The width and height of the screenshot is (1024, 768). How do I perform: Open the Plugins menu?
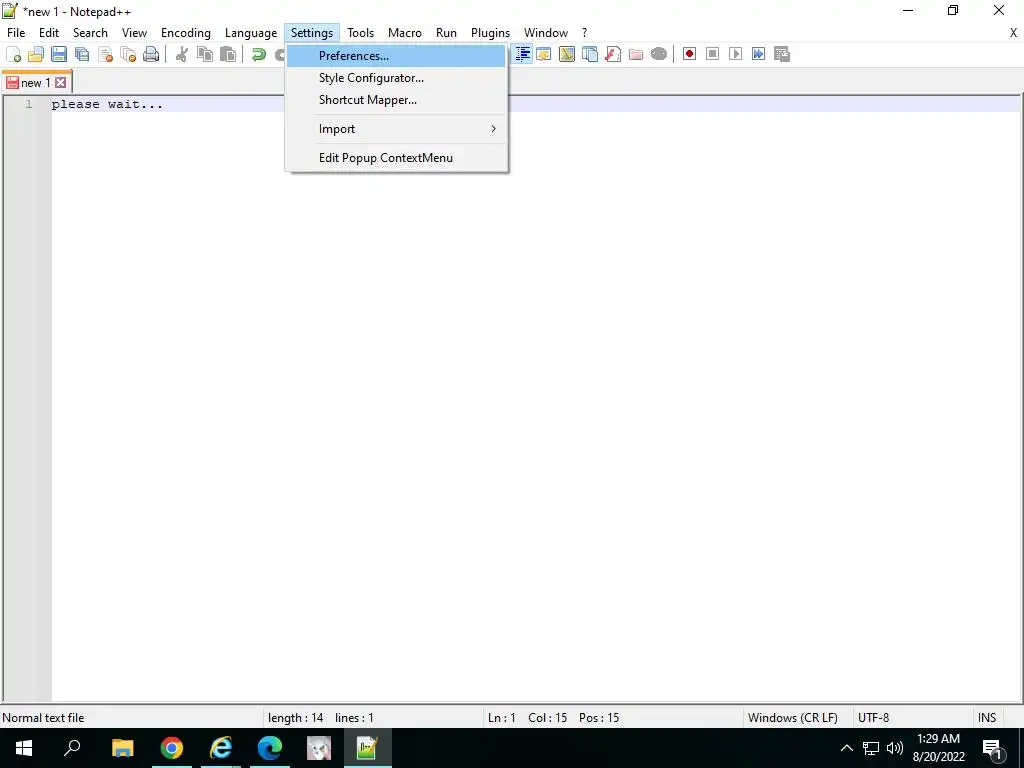point(490,33)
